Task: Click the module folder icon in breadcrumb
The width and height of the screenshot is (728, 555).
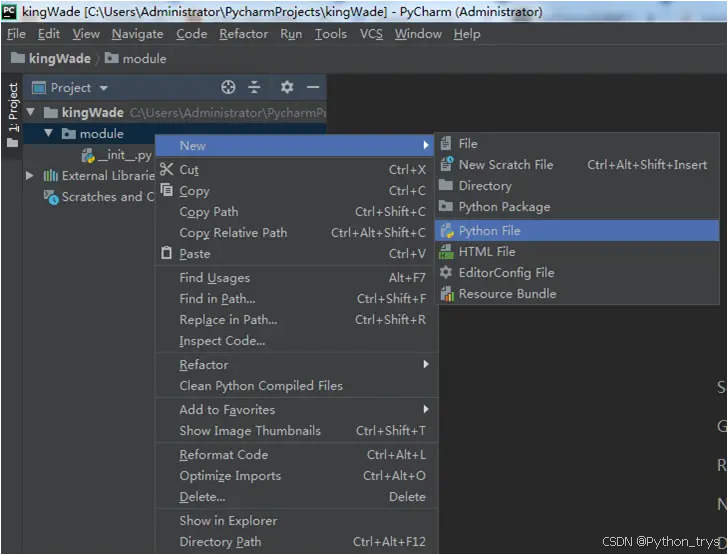Action: pos(111,58)
